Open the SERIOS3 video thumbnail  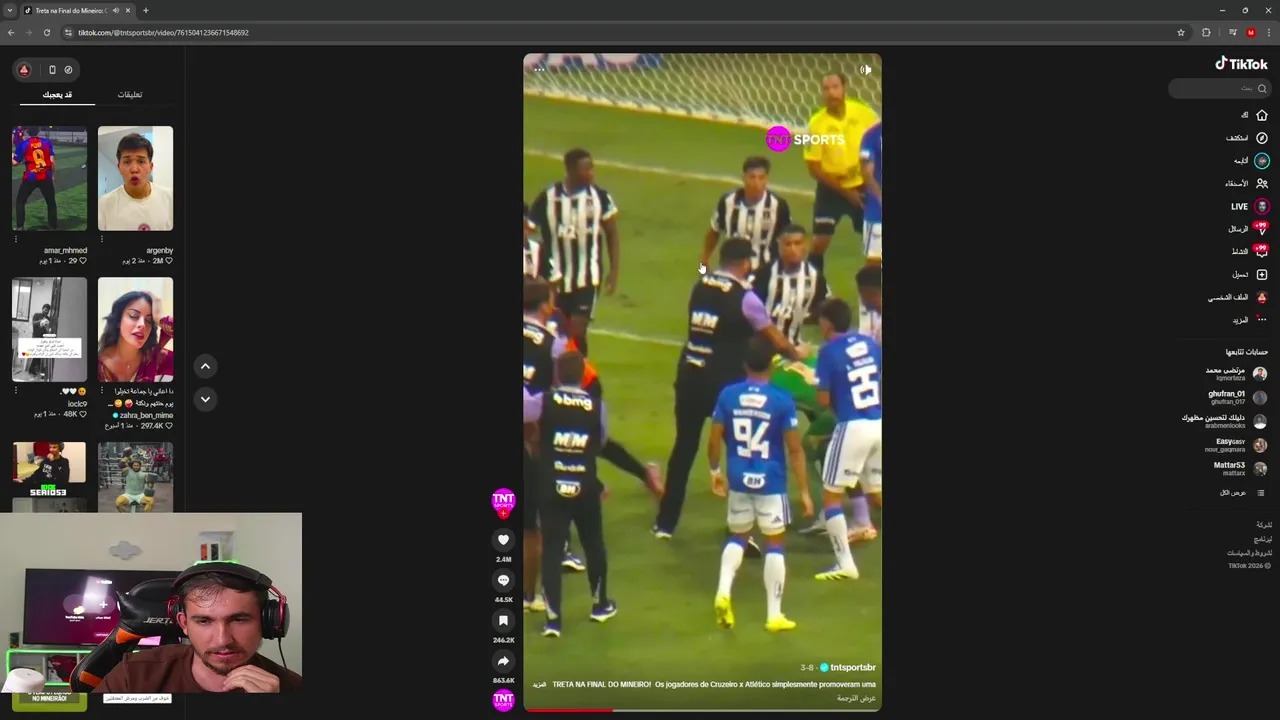(49, 477)
